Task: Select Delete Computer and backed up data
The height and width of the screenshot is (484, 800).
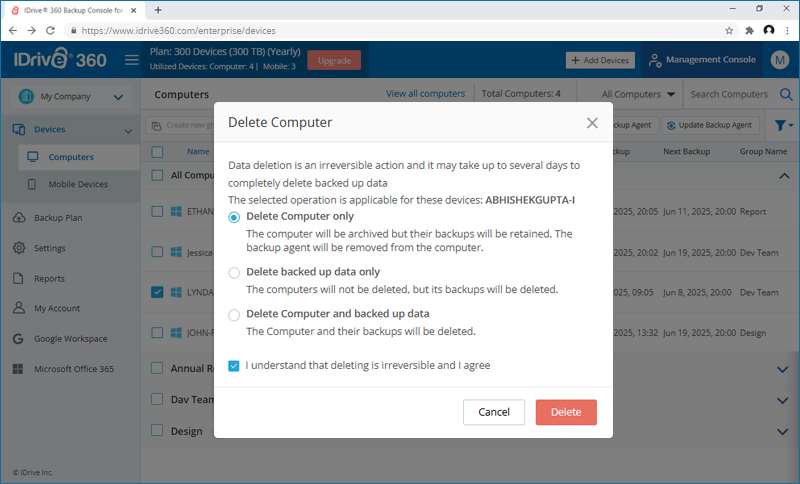Action: pyautogui.click(x=234, y=314)
